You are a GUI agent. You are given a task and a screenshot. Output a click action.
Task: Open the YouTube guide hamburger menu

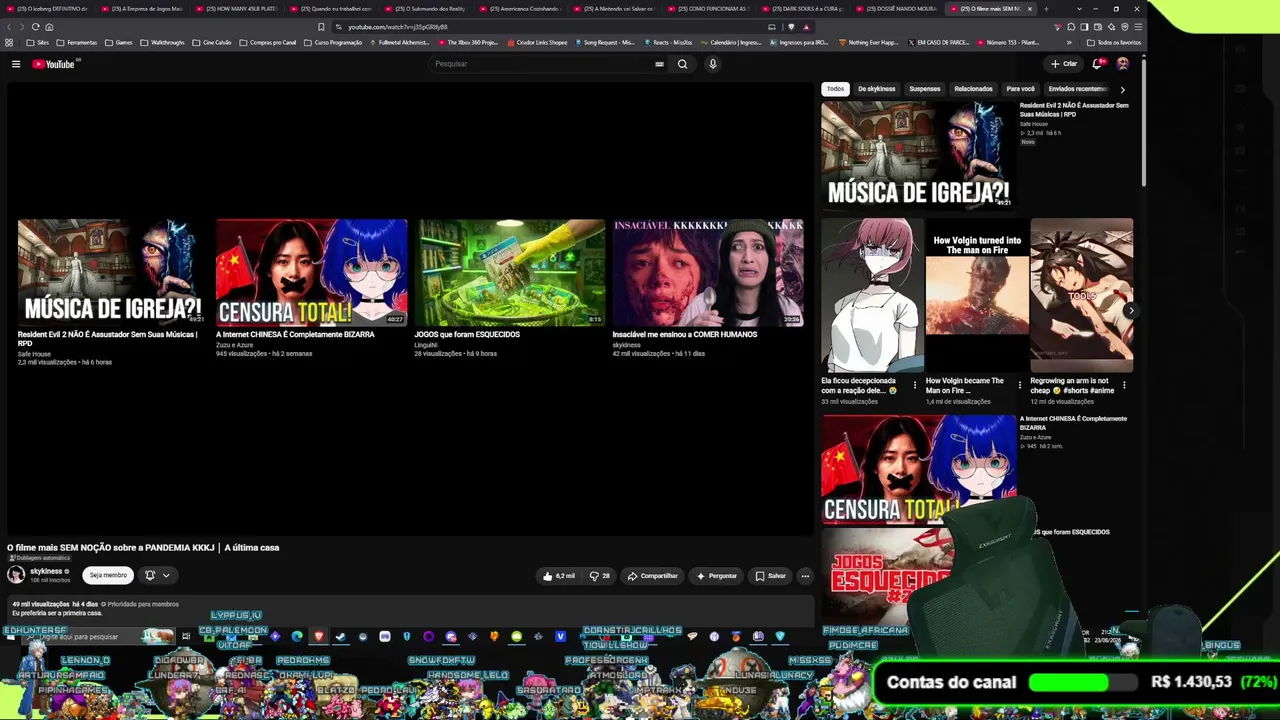pyautogui.click(x=16, y=64)
